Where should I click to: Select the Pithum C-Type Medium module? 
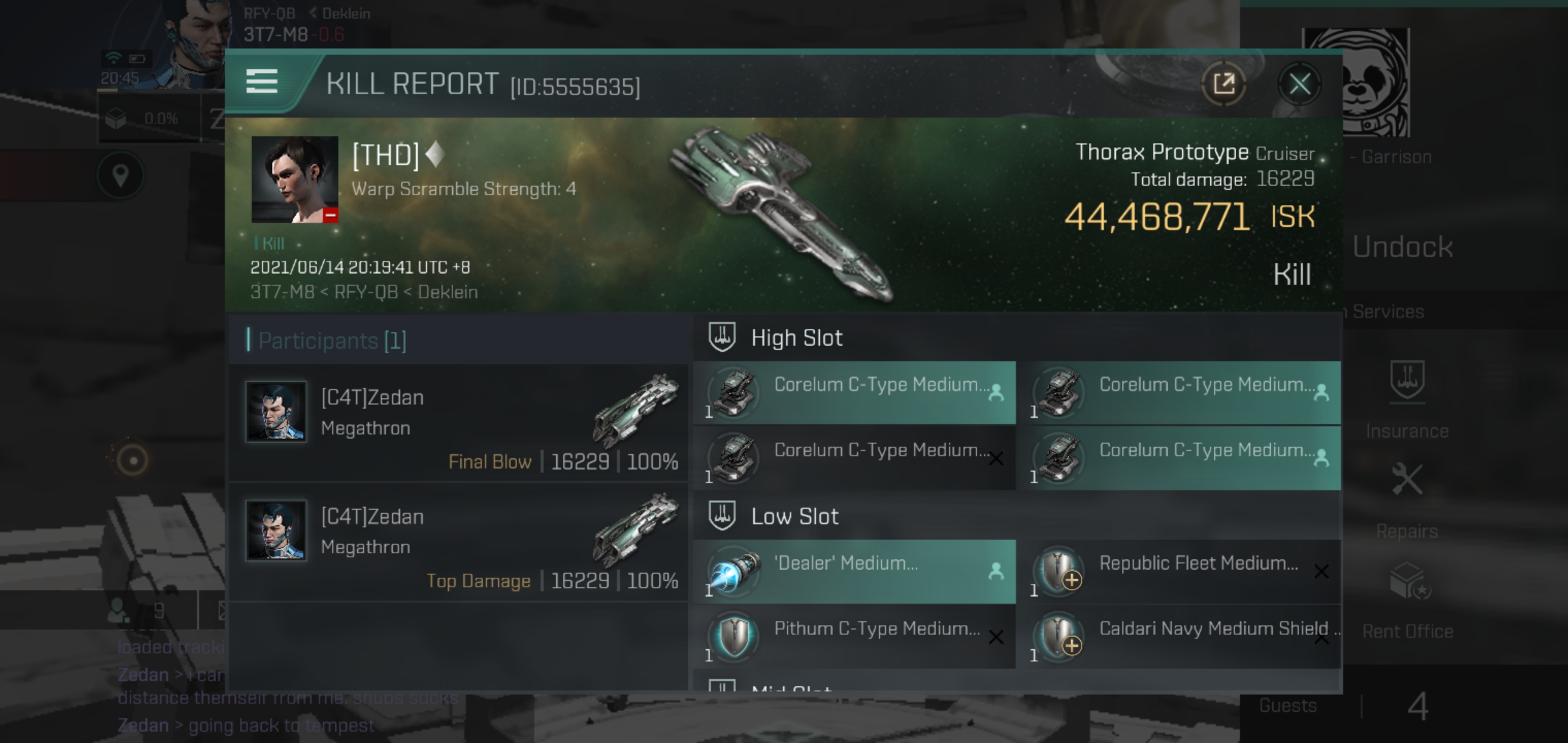point(855,636)
